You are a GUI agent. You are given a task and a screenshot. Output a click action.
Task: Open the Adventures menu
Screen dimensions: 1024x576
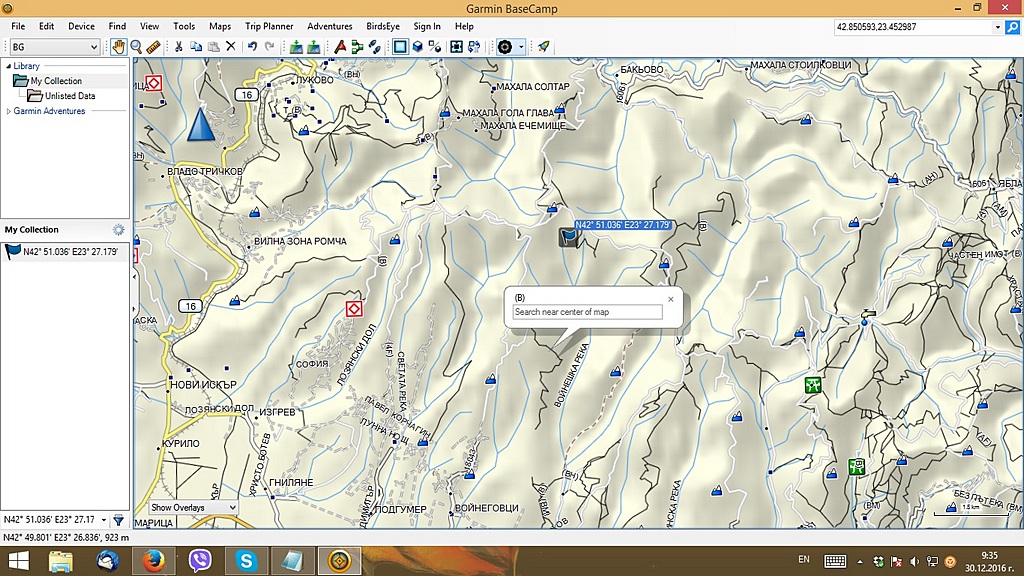coord(330,26)
